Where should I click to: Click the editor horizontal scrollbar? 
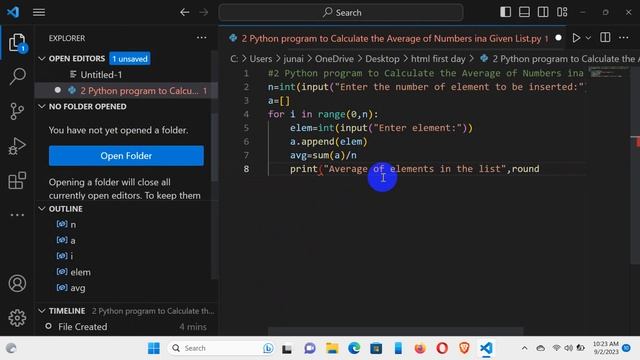click(x=395, y=330)
